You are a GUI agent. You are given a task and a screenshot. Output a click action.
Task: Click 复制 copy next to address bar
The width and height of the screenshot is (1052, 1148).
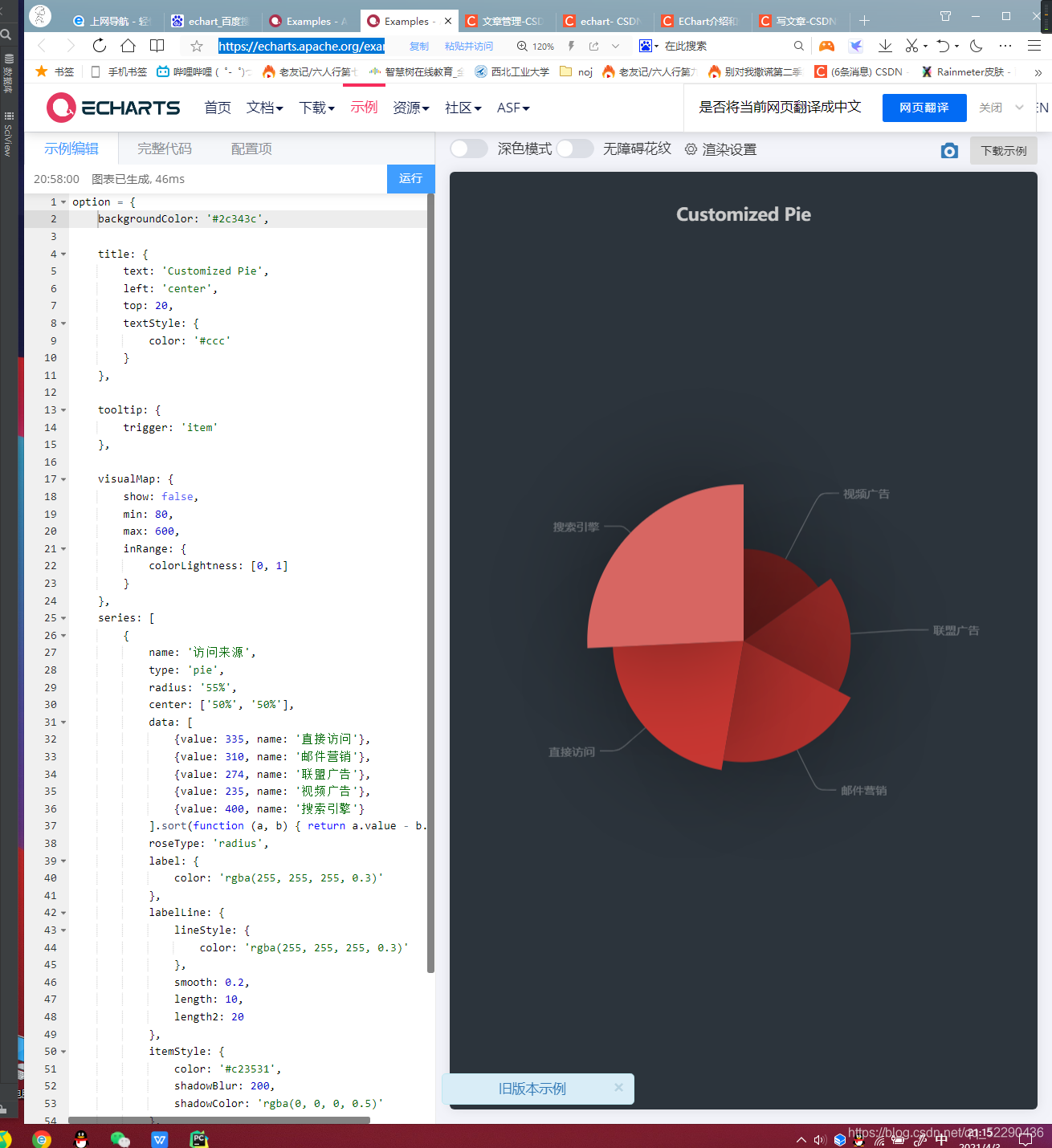[x=419, y=47]
